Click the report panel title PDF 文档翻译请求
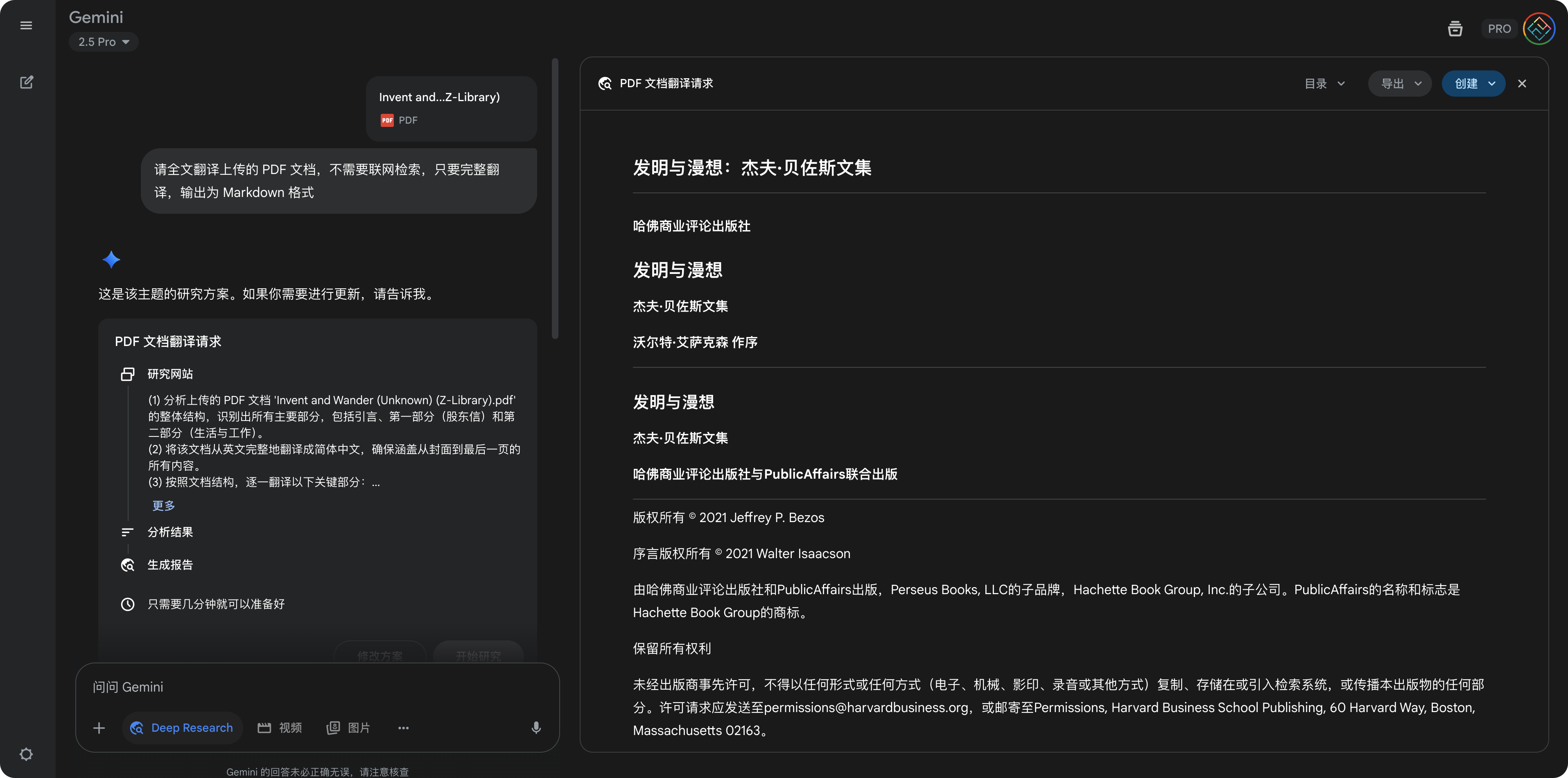Viewport: 1568px width, 778px height. pyautogui.click(x=667, y=84)
